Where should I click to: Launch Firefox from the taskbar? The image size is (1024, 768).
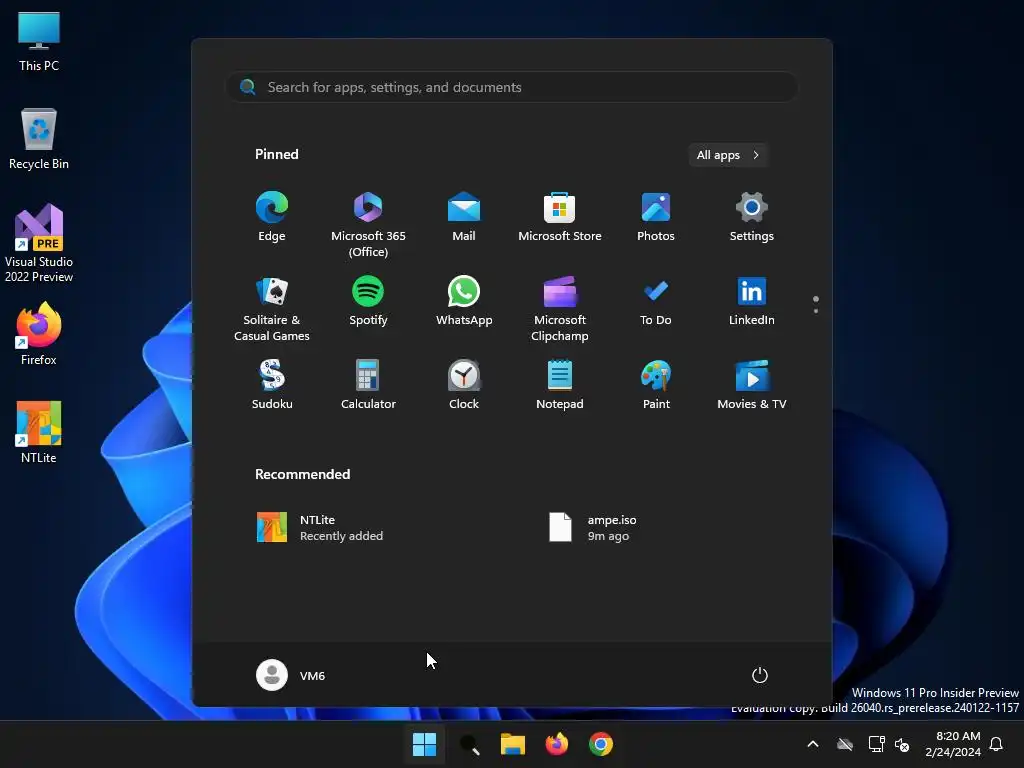click(x=556, y=744)
